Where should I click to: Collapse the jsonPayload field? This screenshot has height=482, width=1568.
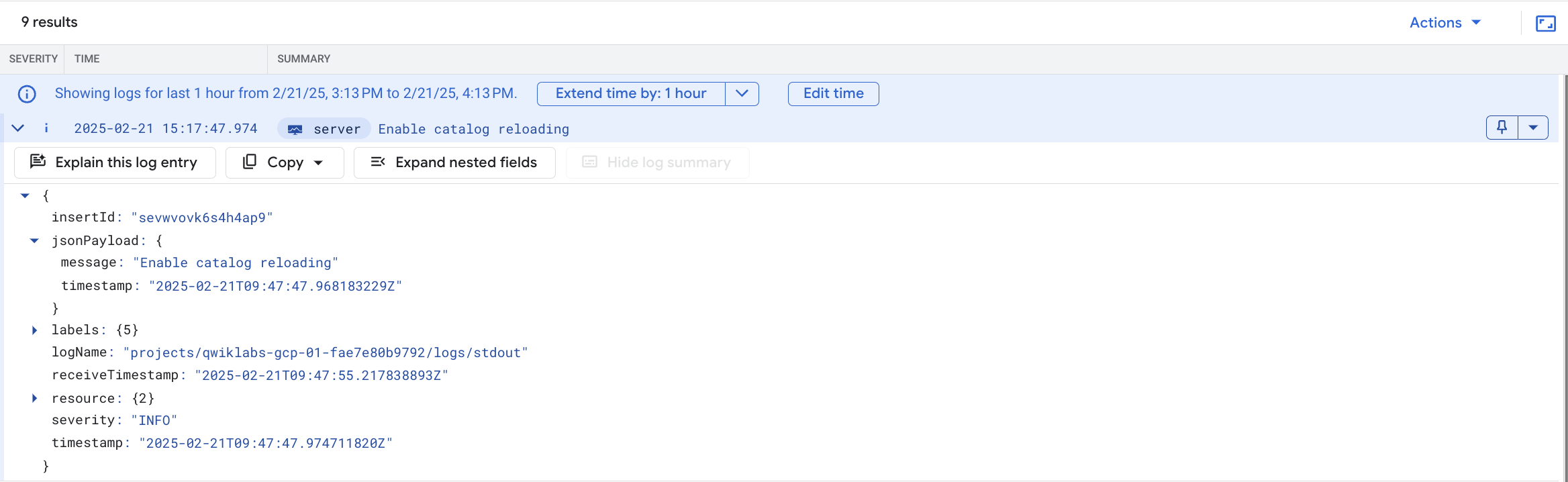click(34, 241)
